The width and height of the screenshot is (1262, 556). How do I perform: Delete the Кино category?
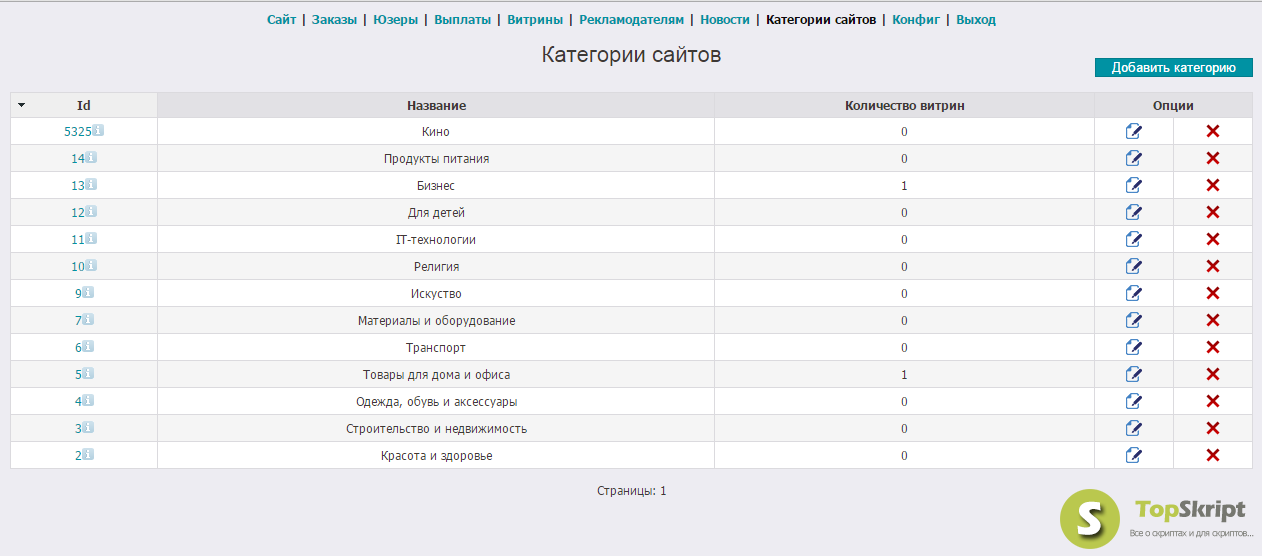(1213, 131)
